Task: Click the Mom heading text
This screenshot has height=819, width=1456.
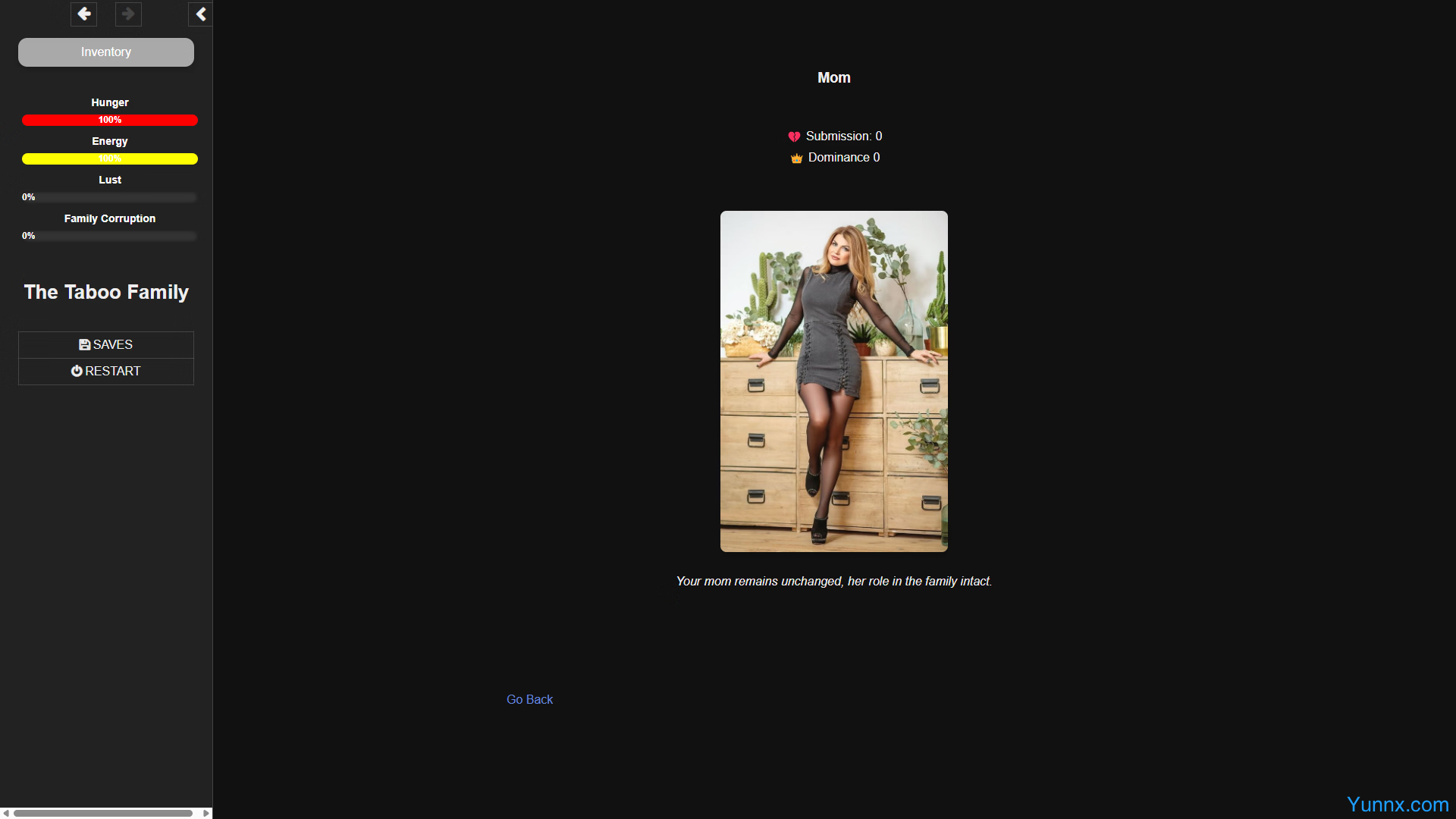Action: pyautogui.click(x=833, y=78)
